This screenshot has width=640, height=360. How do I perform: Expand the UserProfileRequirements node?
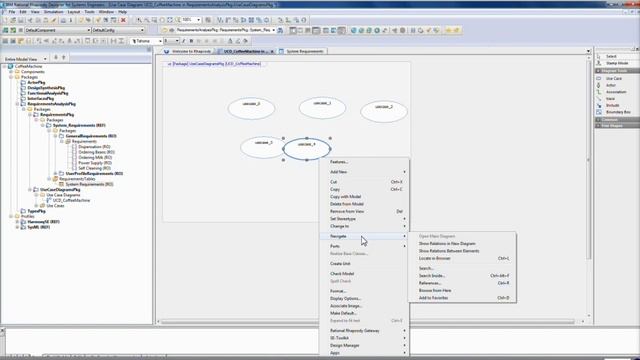point(56,173)
